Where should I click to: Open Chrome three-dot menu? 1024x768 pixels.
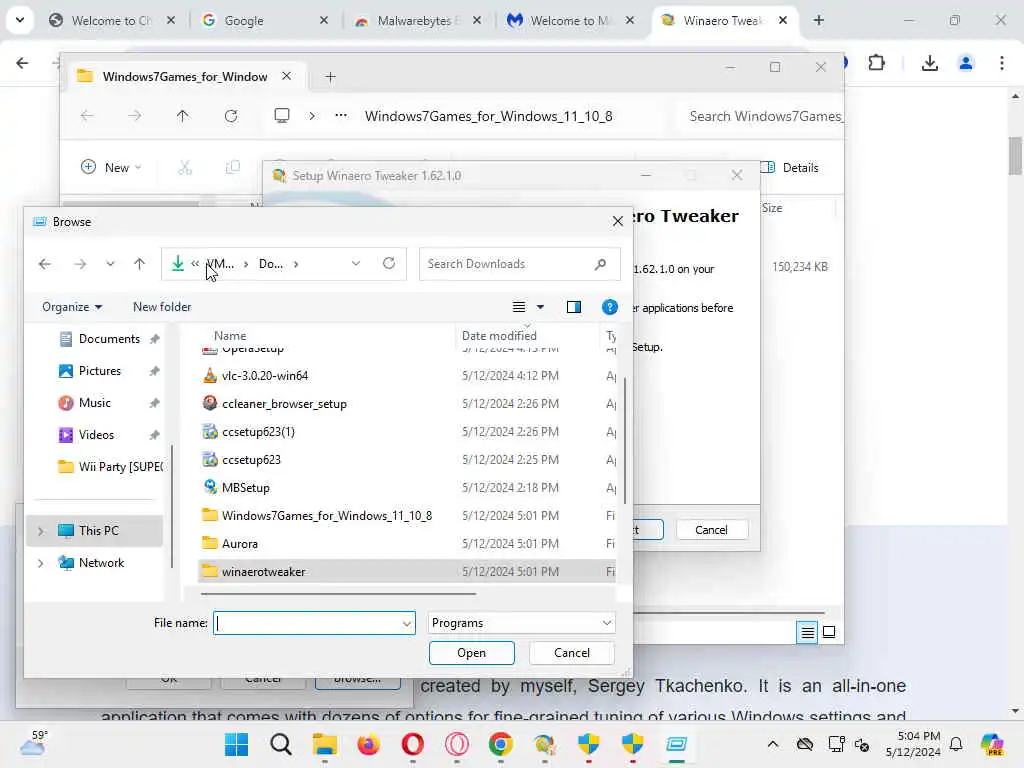[x=1001, y=63]
